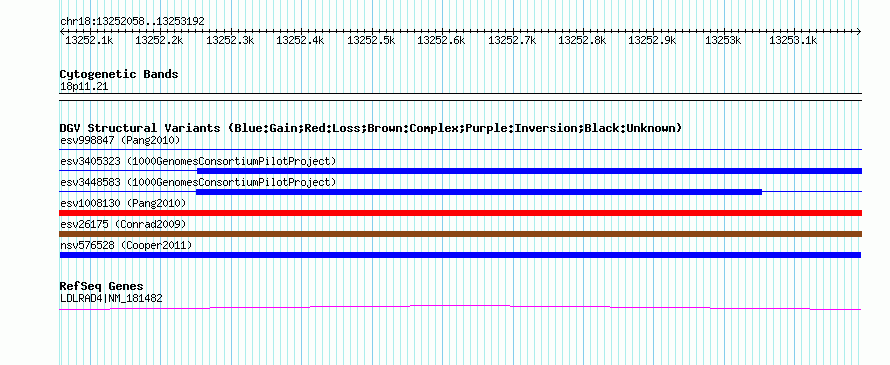Click the brown esv26175 complex variant bar

[x=461, y=234]
